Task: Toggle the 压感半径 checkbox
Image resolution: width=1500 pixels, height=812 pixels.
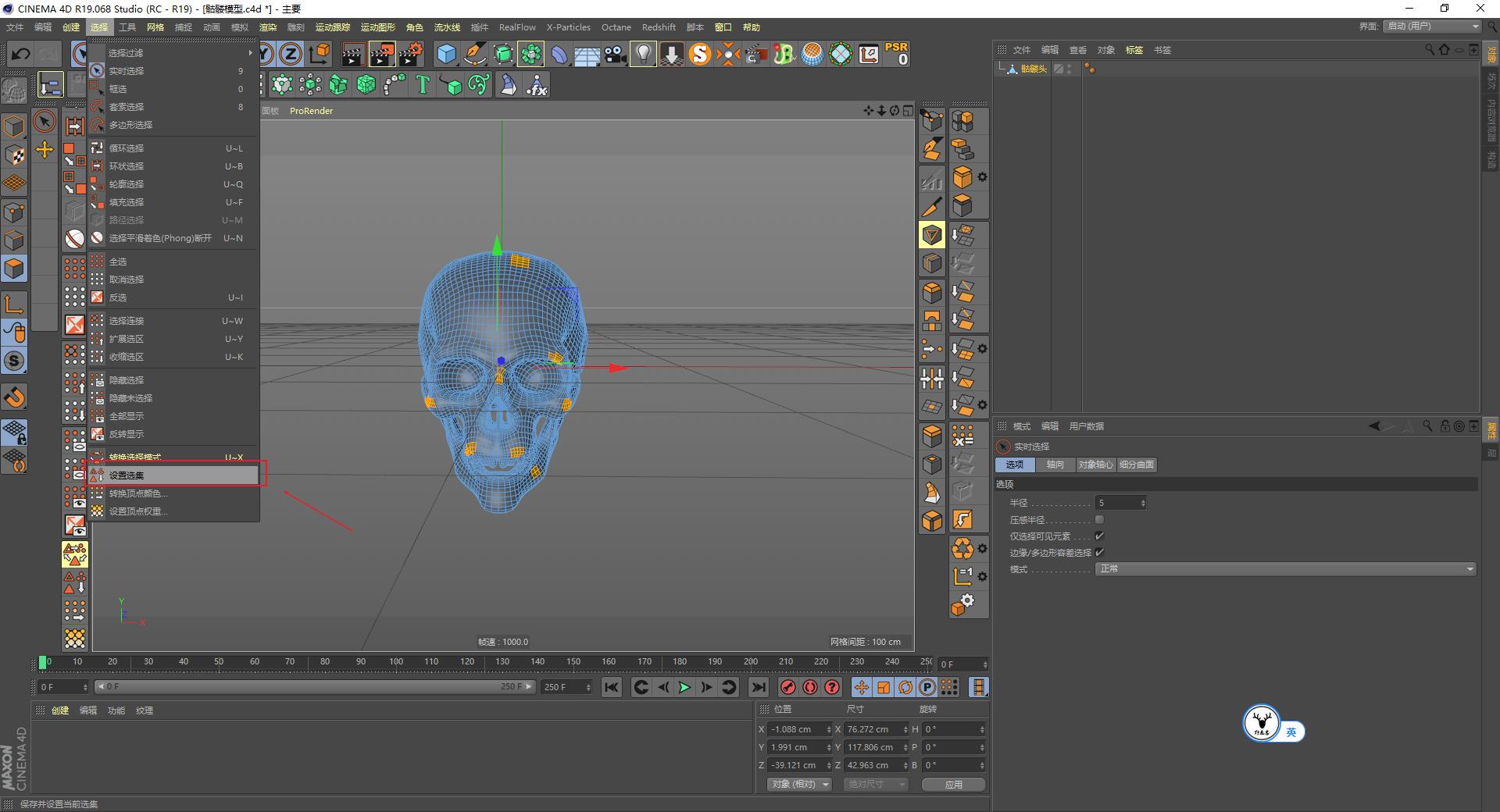Action: coord(1100,519)
